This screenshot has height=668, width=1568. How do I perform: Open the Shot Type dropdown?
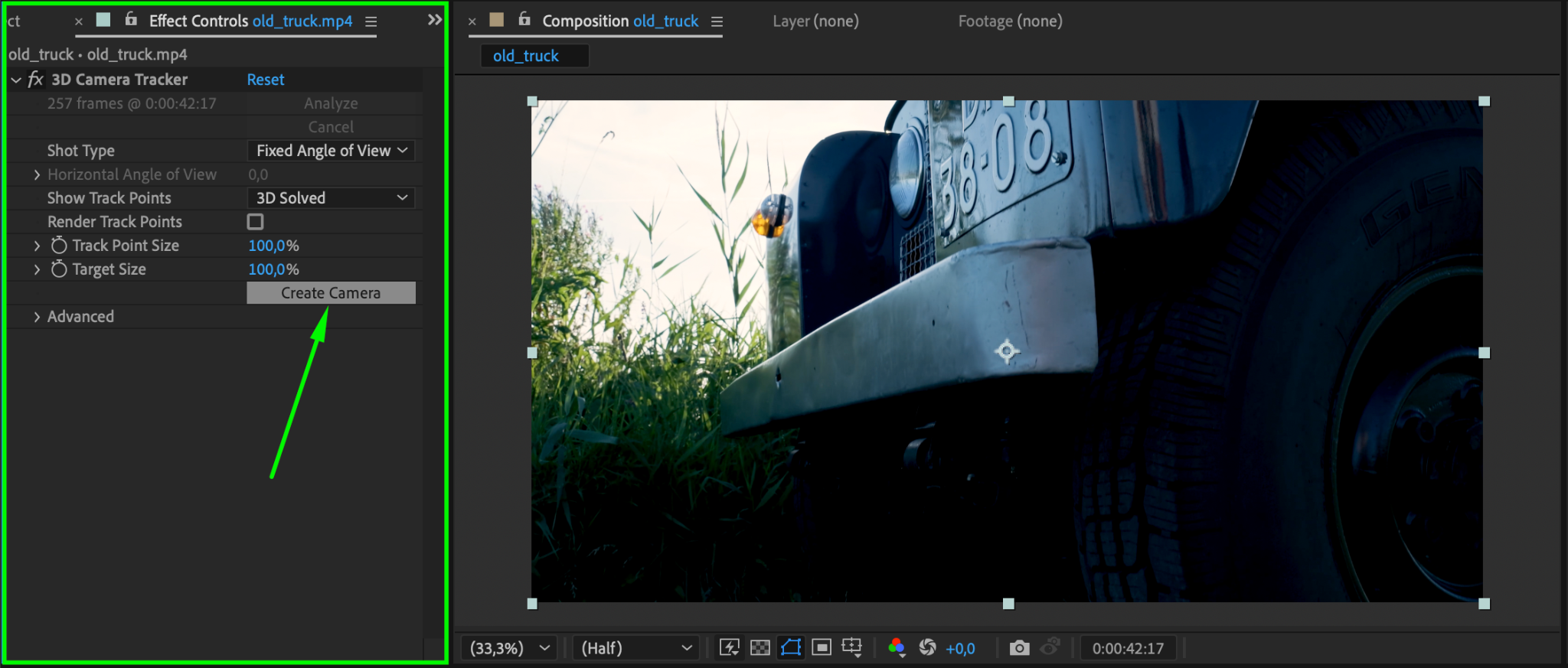click(331, 151)
